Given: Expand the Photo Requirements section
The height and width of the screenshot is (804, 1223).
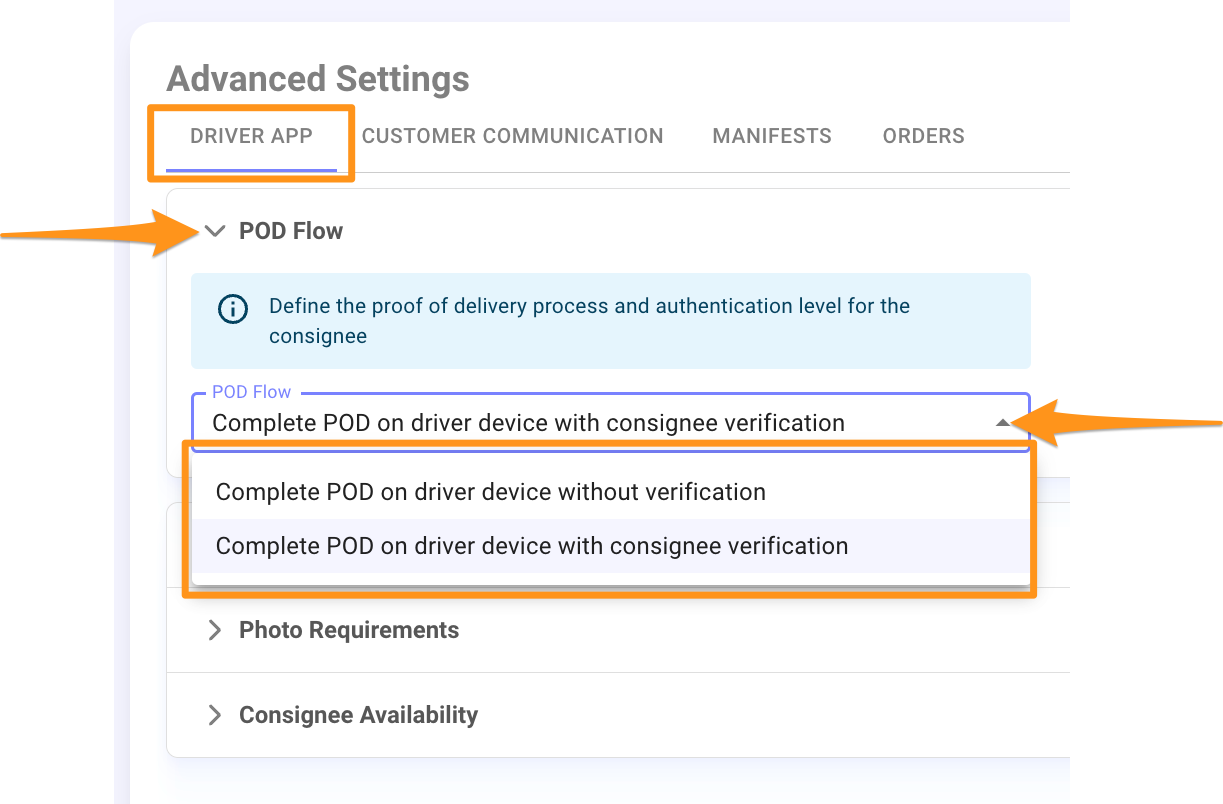Looking at the screenshot, I should coord(214,630).
